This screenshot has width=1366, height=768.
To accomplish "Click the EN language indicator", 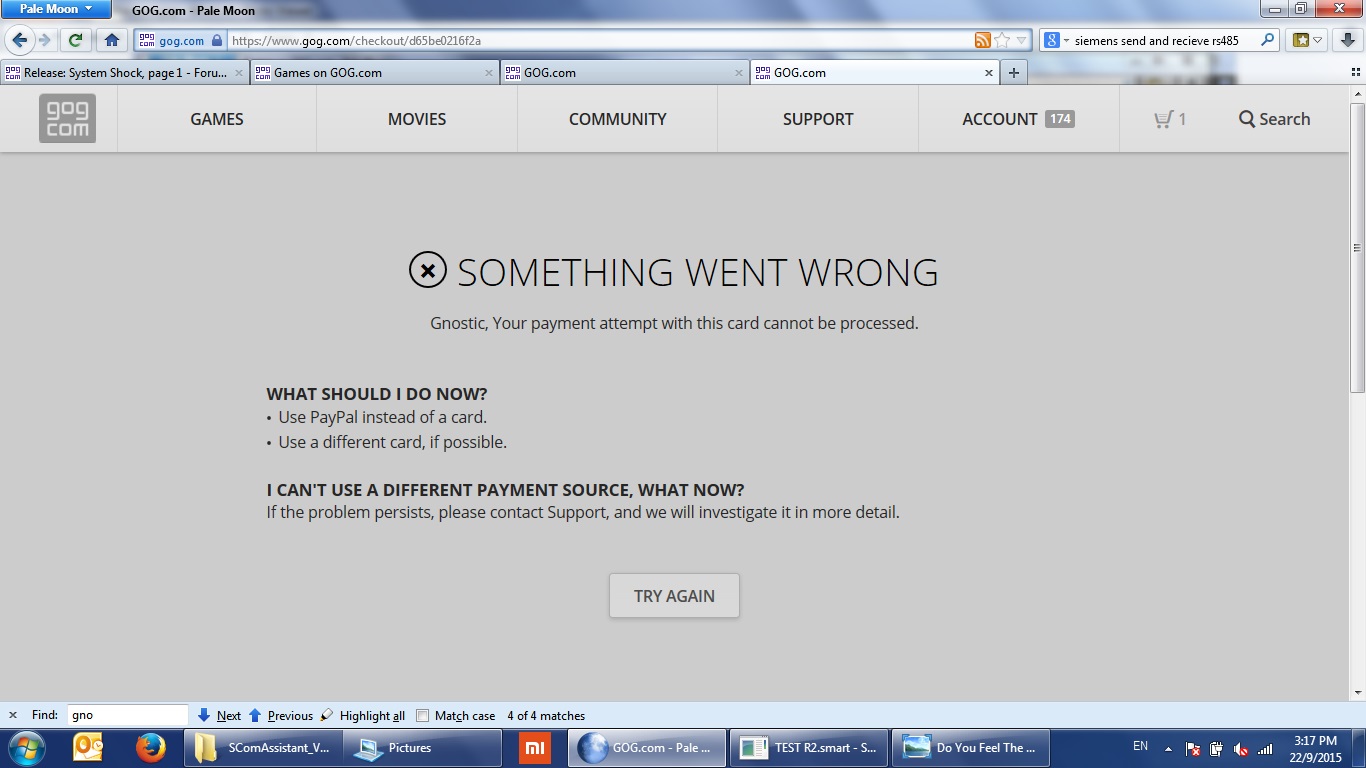I will tap(1140, 746).
